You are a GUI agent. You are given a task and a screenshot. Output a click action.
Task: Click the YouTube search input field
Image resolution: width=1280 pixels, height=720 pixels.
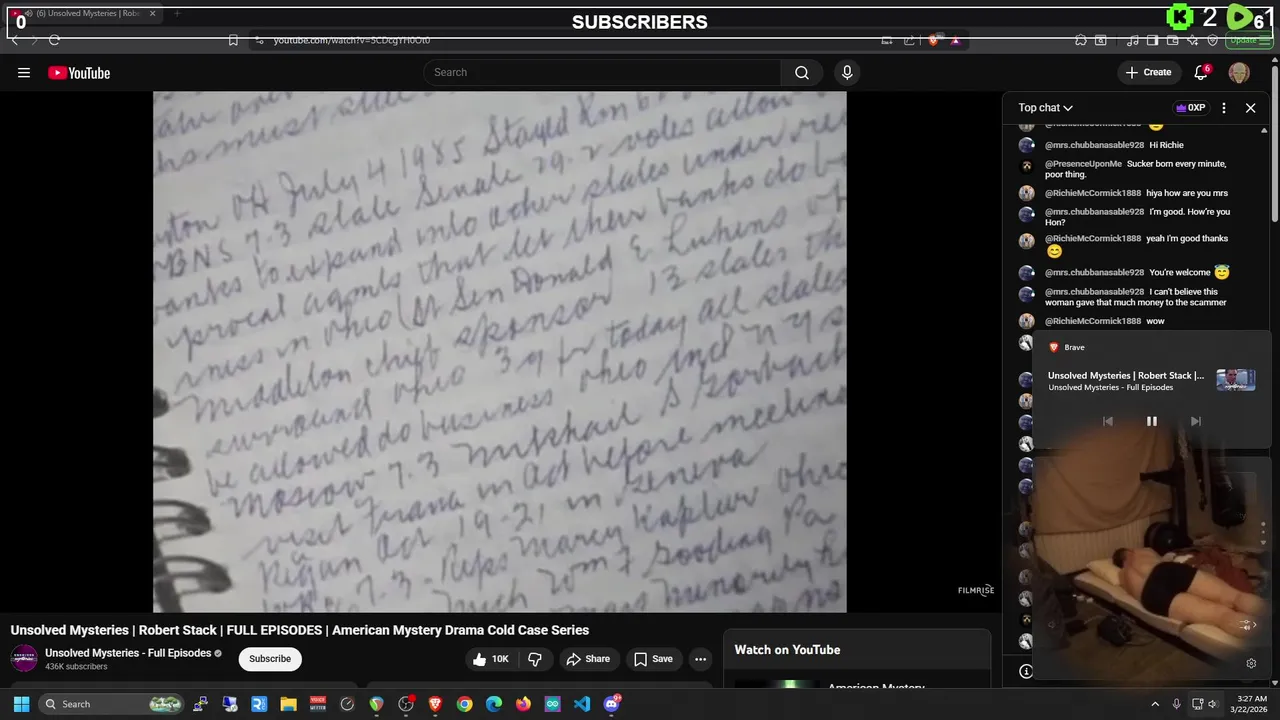[x=602, y=72]
